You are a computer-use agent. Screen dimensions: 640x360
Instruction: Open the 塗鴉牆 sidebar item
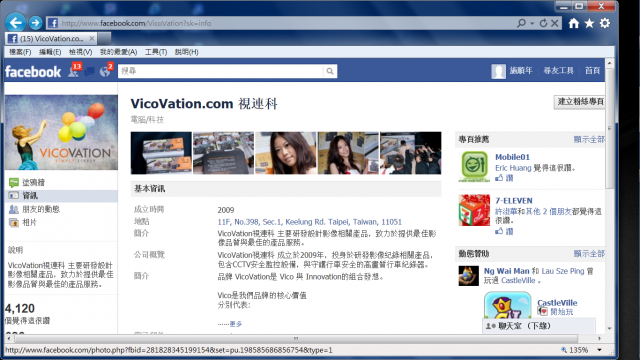(x=33, y=182)
